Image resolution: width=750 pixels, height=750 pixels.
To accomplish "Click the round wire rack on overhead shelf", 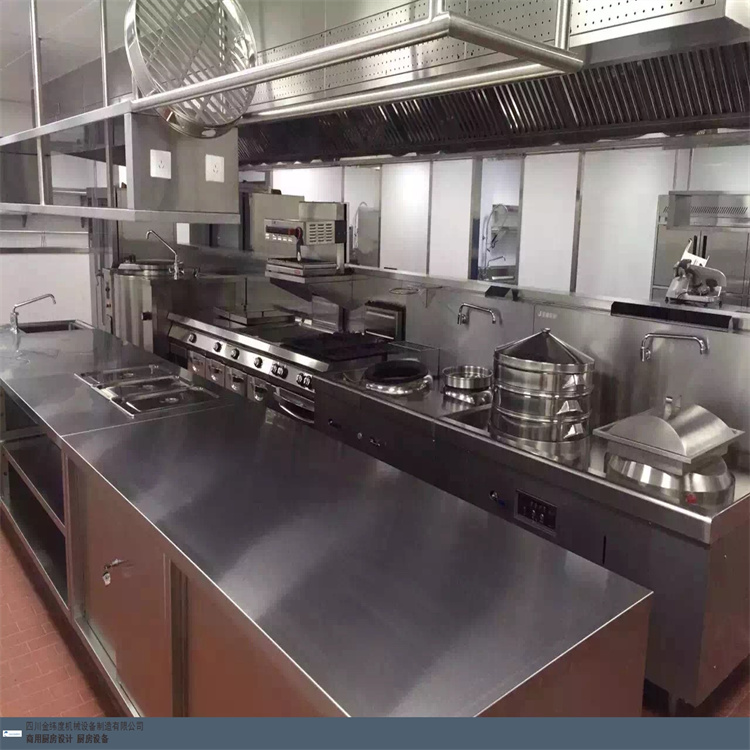I will click(x=191, y=60).
